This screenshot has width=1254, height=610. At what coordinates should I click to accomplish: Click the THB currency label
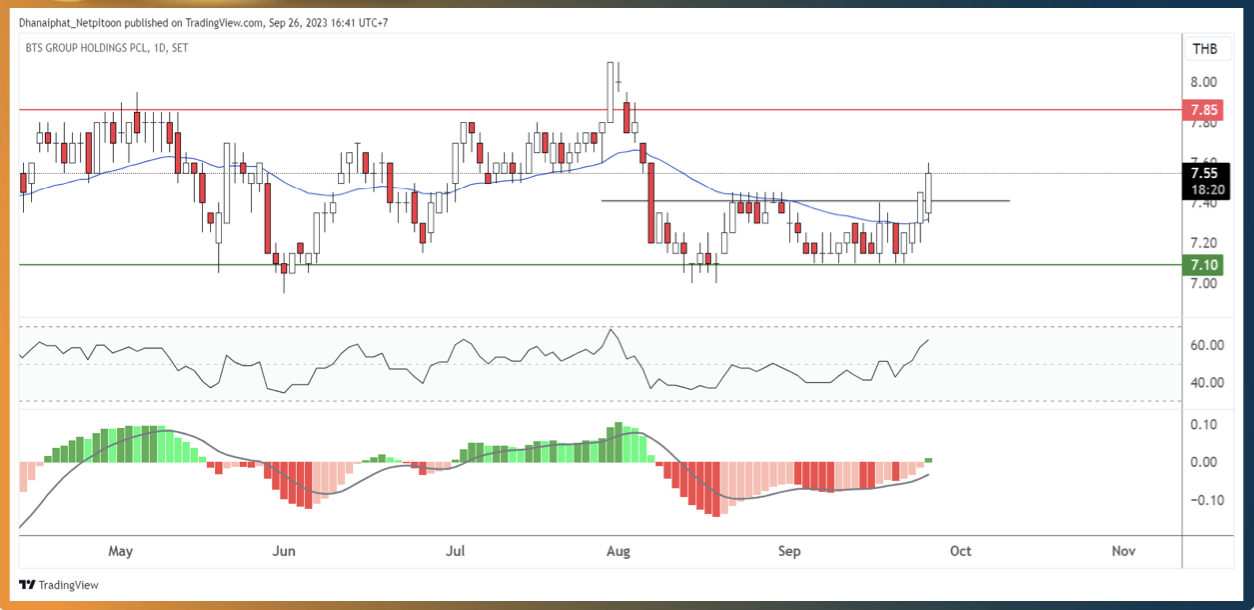1205,49
